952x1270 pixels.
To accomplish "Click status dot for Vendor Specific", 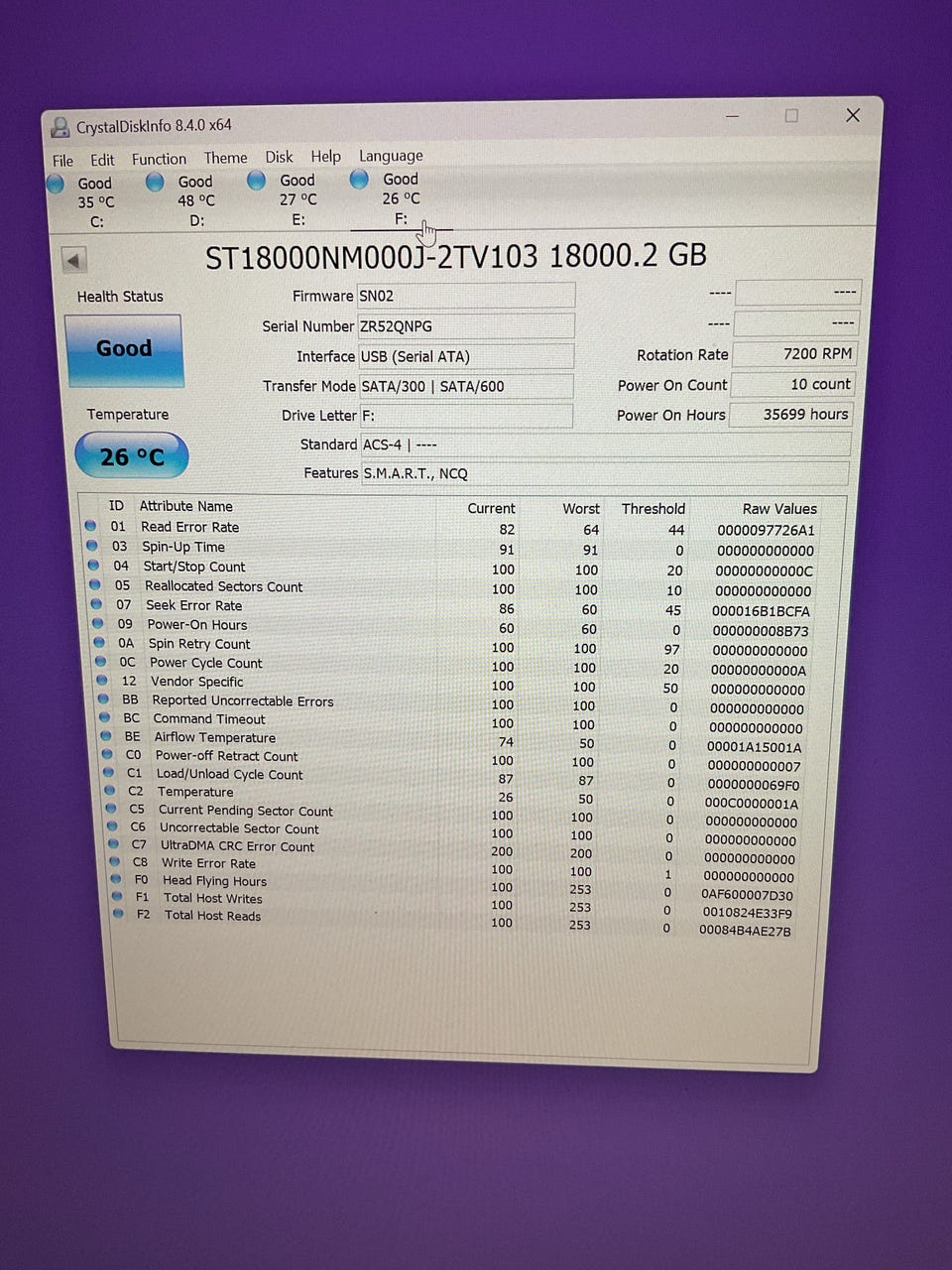I will [x=102, y=681].
